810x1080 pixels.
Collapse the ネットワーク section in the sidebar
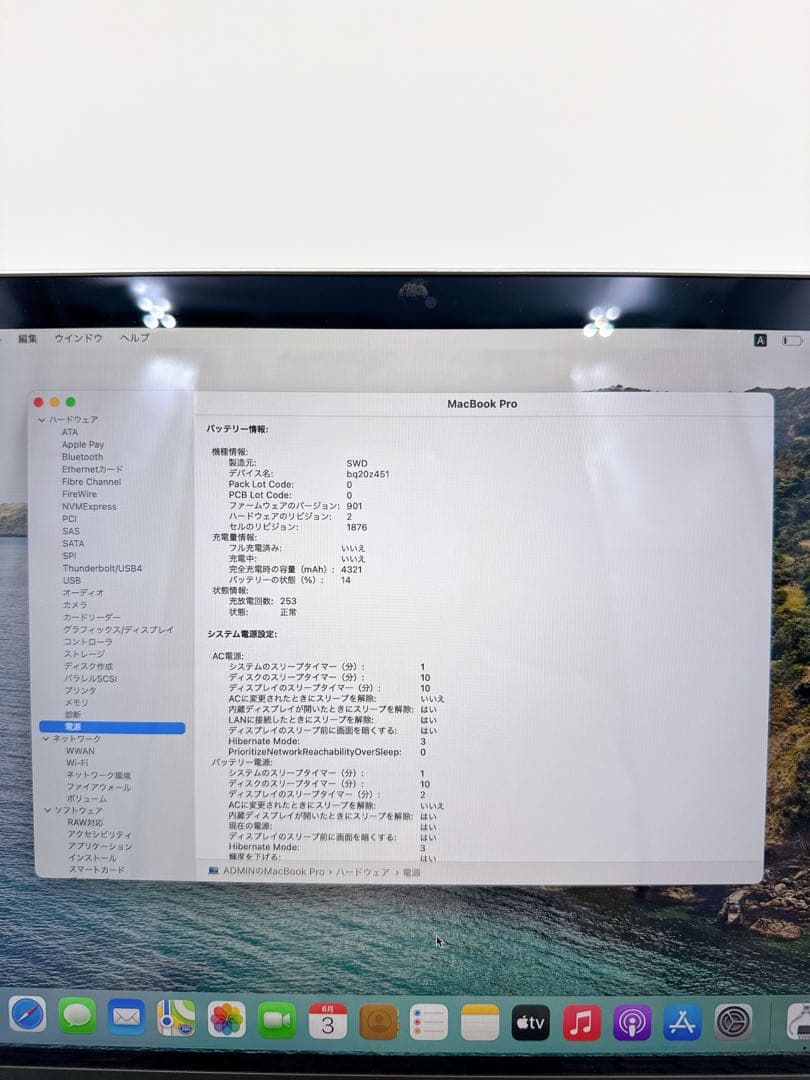(44, 738)
